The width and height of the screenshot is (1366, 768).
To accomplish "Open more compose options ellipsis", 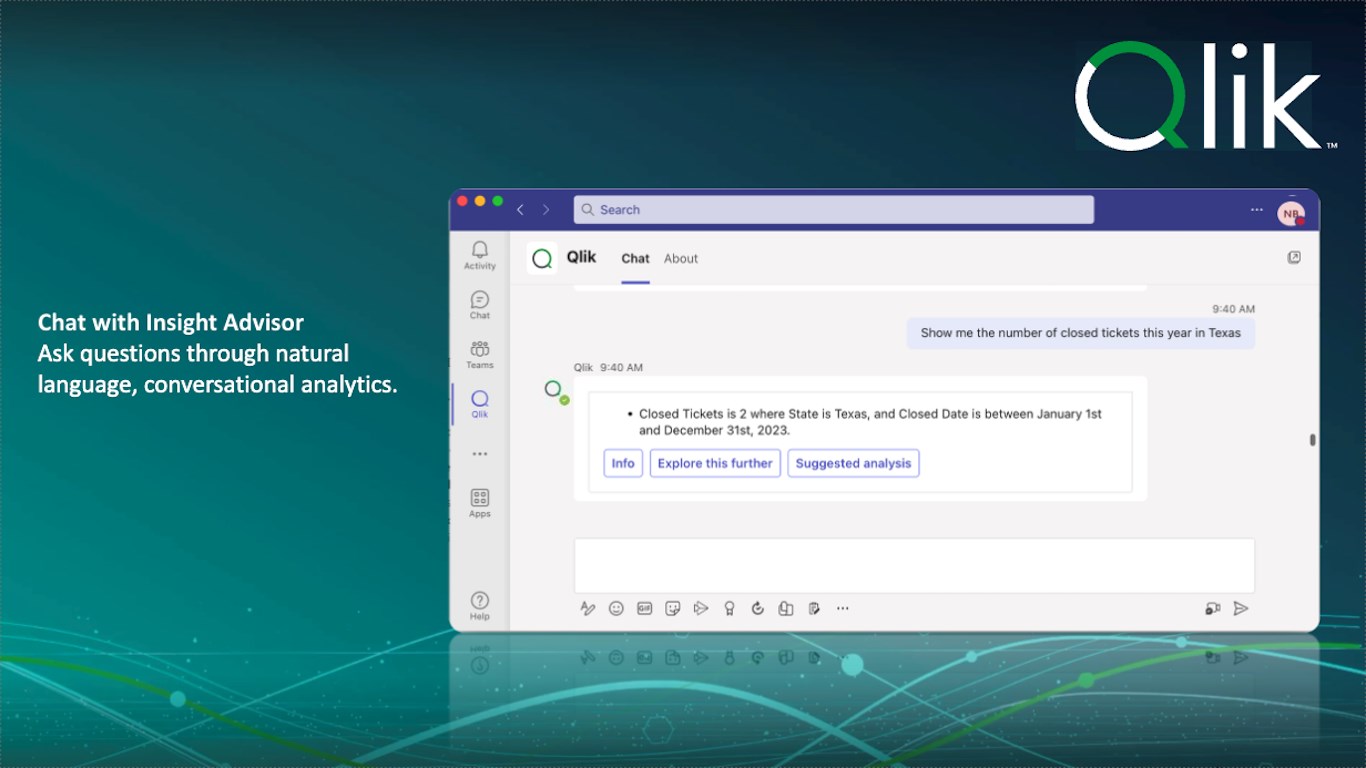I will point(843,608).
